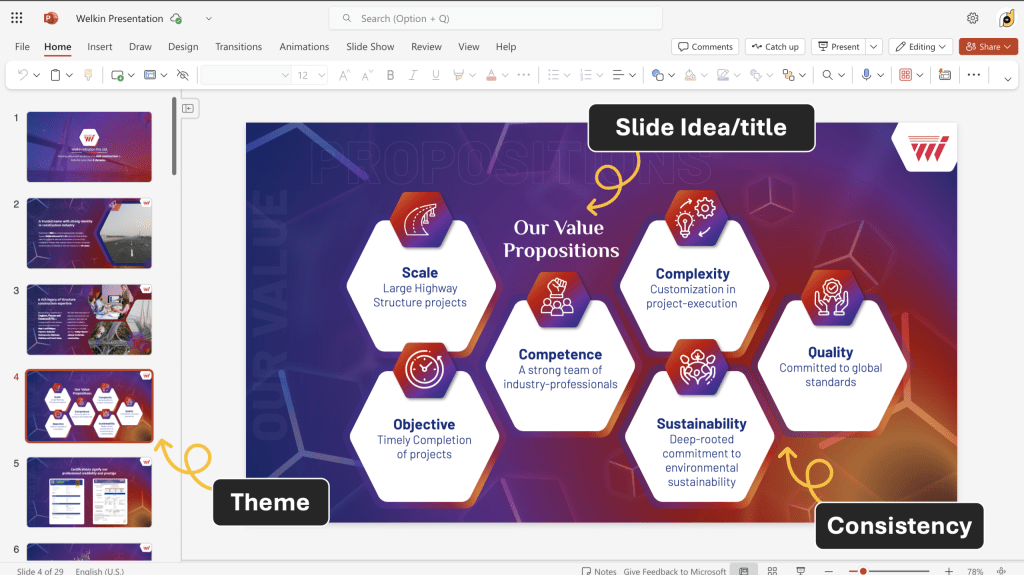Open the settings gear icon
The width and height of the screenshot is (1024, 575).
tap(972, 18)
